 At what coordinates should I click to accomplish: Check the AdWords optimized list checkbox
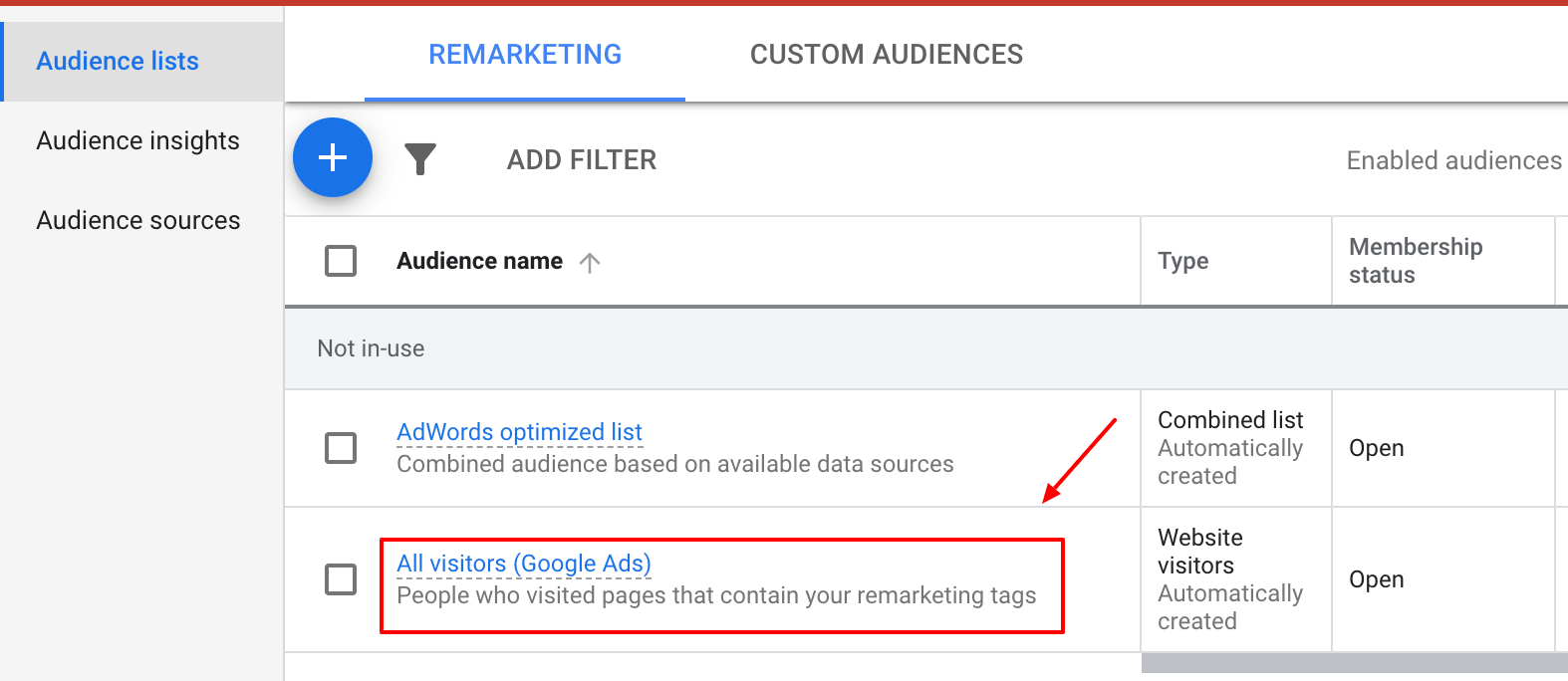click(x=341, y=448)
